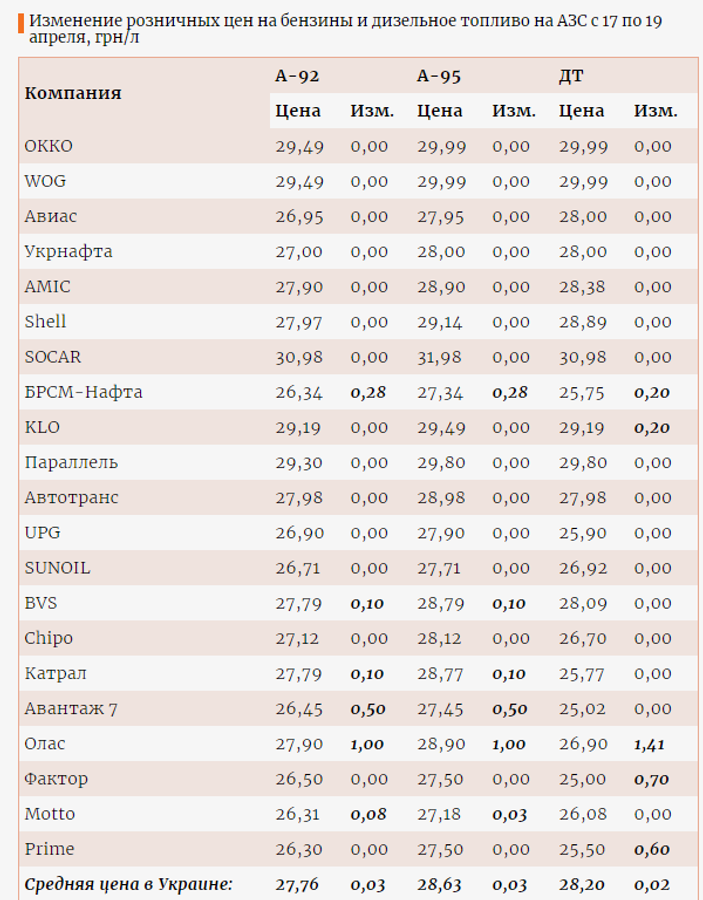Click the WOG company name
Viewport: 703px width, 900px height.
coord(46,181)
